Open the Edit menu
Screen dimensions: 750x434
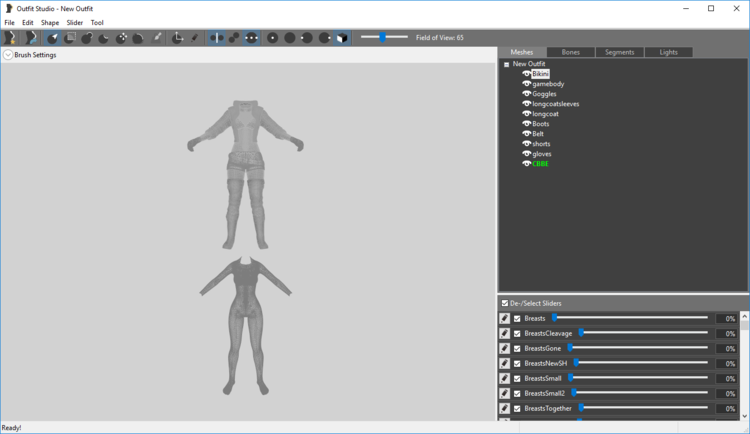[x=28, y=22]
